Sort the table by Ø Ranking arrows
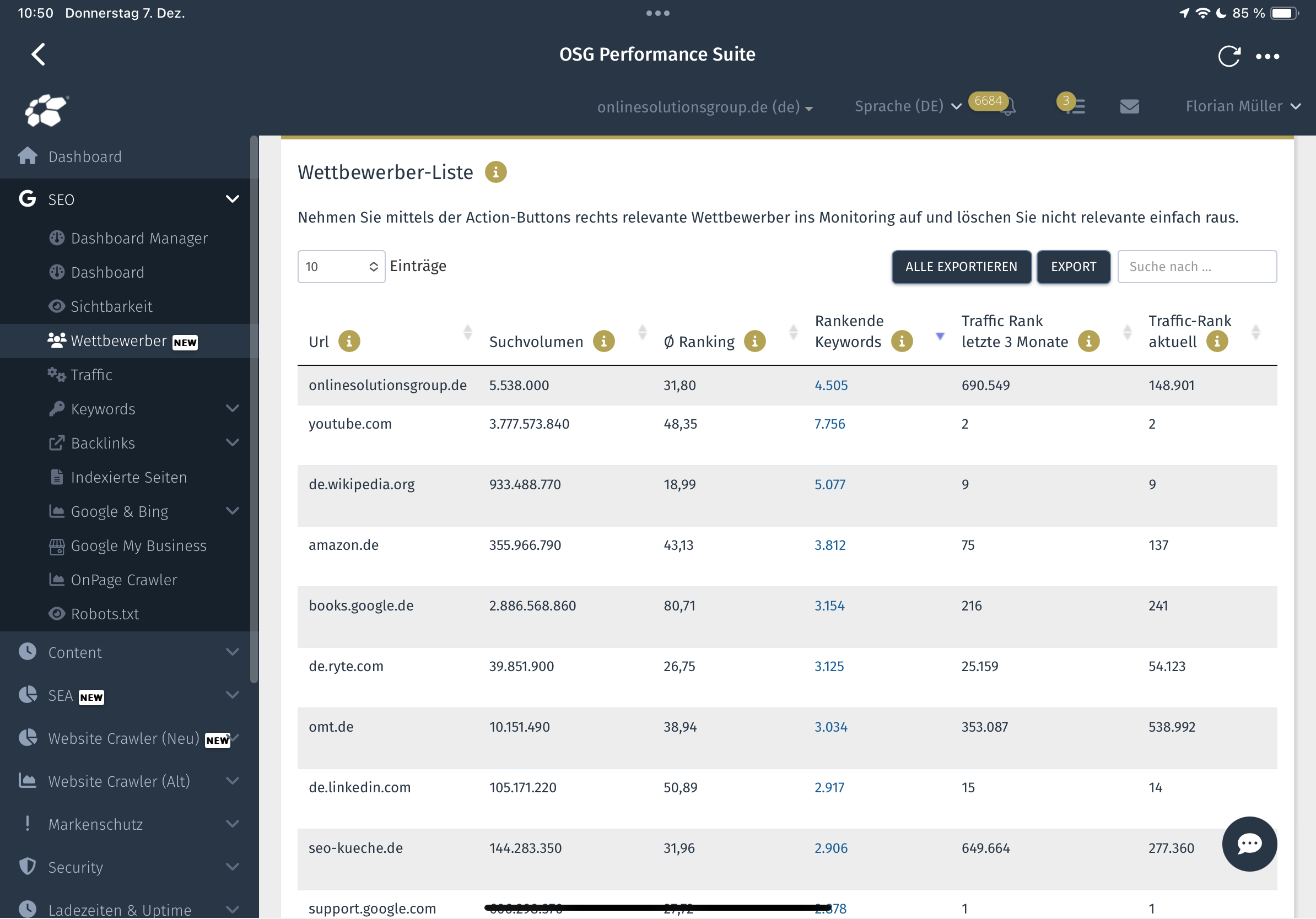This screenshot has height=919, width=1316. [793, 332]
